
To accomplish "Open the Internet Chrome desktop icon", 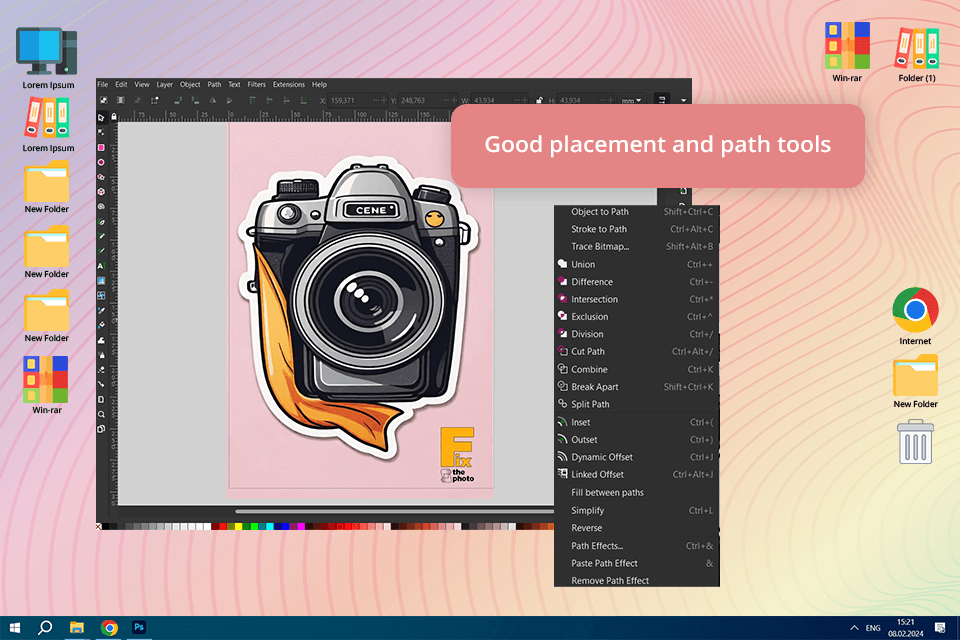I will click(x=915, y=315).
